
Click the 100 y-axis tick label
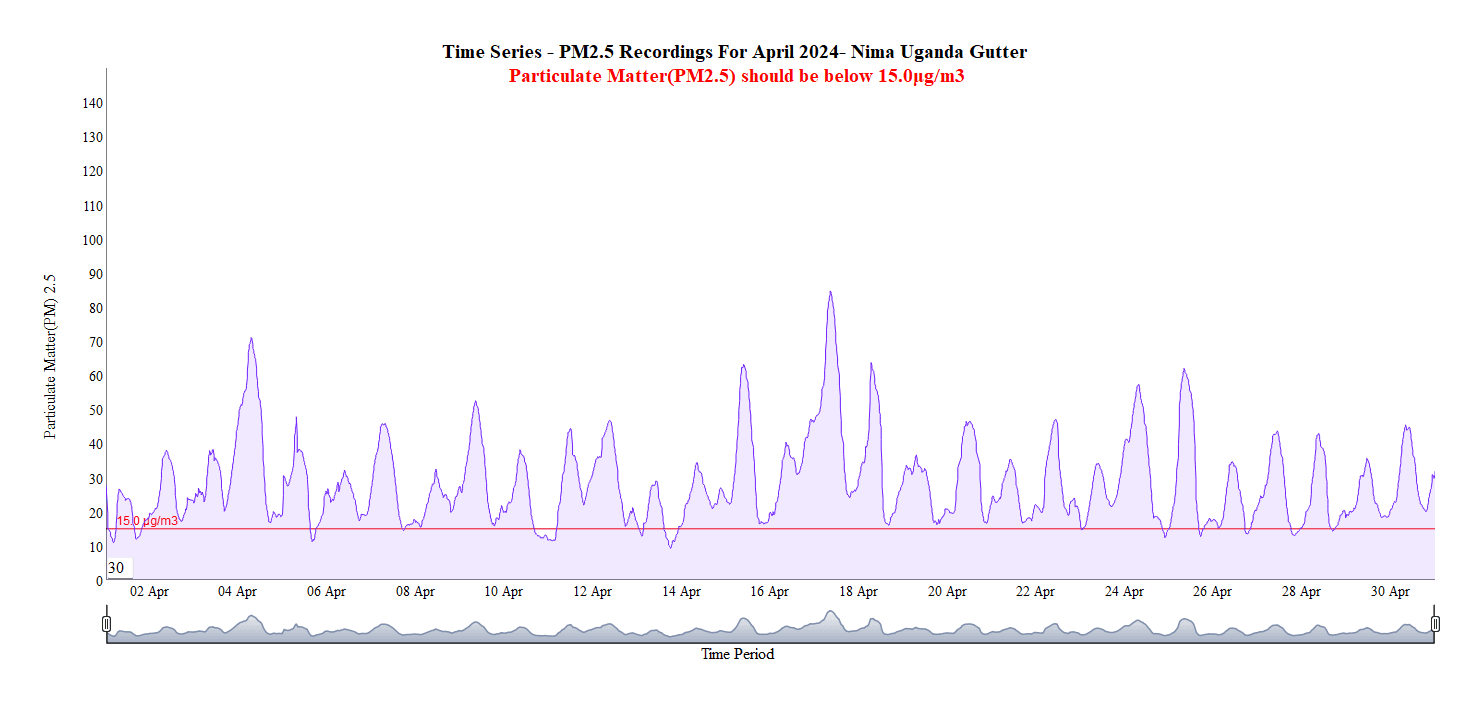(92, 240)
